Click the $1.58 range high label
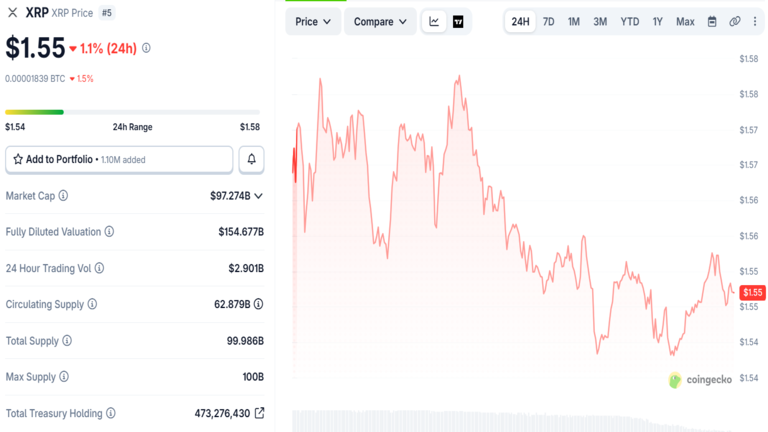This screenshot has height=432, width=768. click(250, 127)
